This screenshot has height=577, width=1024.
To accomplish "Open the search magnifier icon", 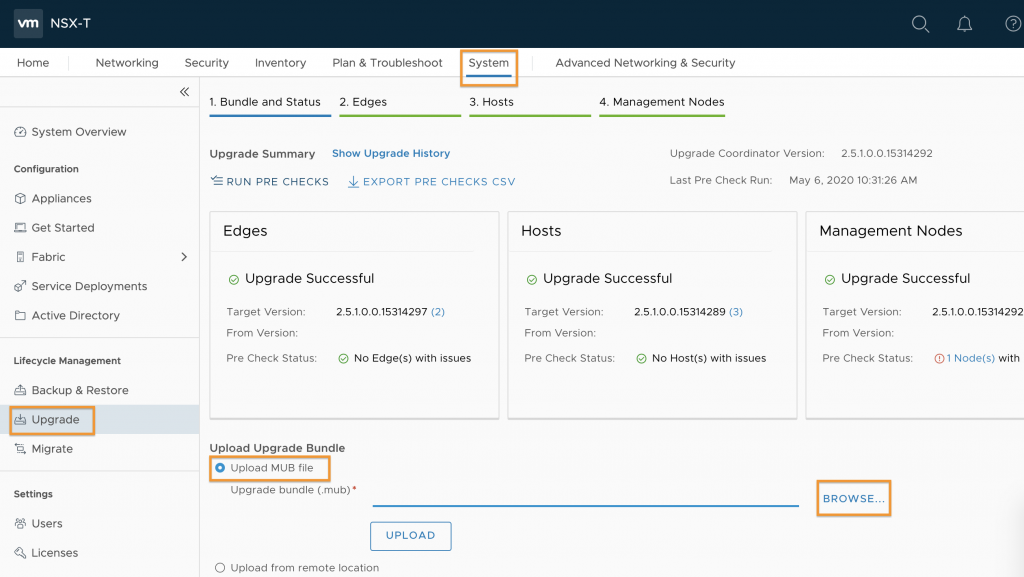I will 920,24.
